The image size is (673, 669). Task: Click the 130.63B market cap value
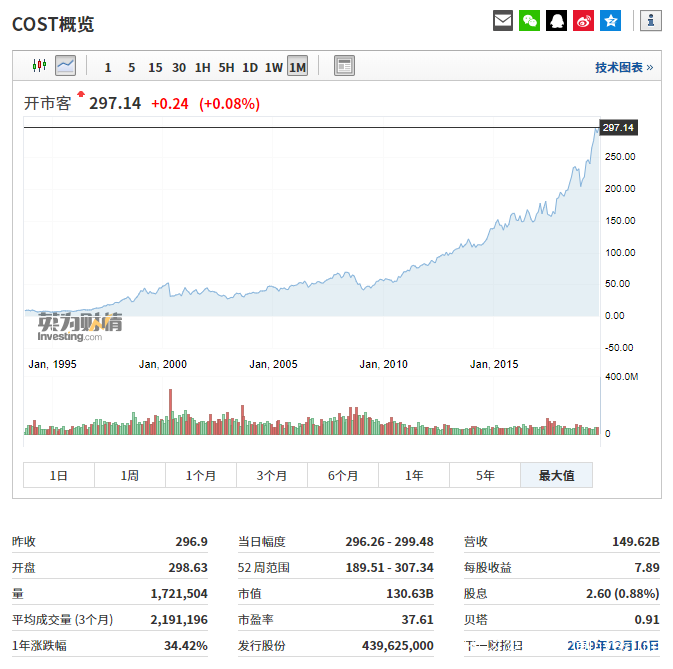tap(410, 594)
